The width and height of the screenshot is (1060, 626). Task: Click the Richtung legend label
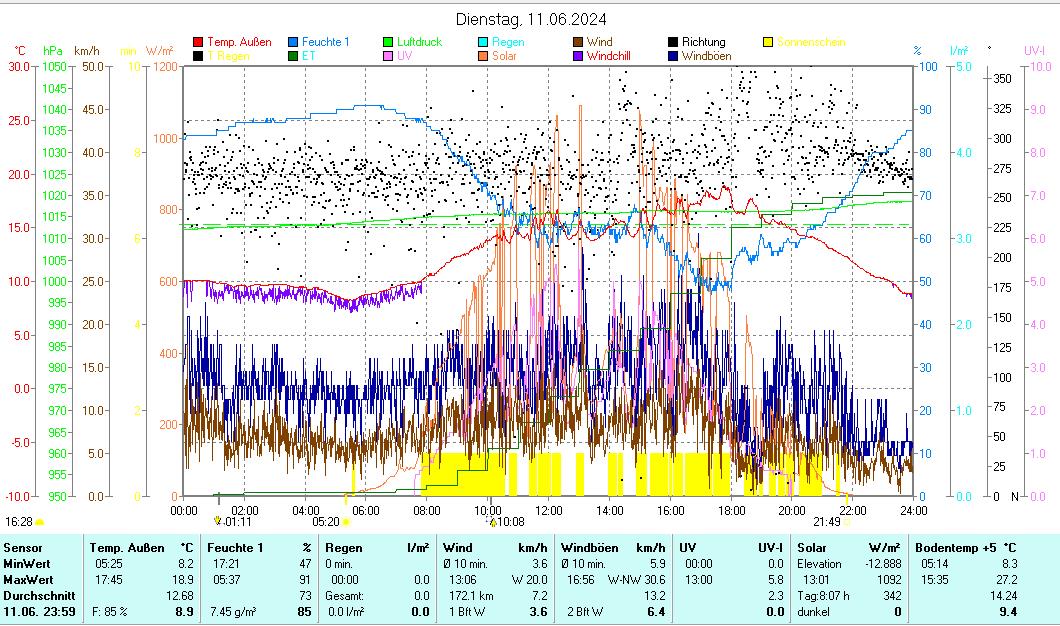[703, 43]
